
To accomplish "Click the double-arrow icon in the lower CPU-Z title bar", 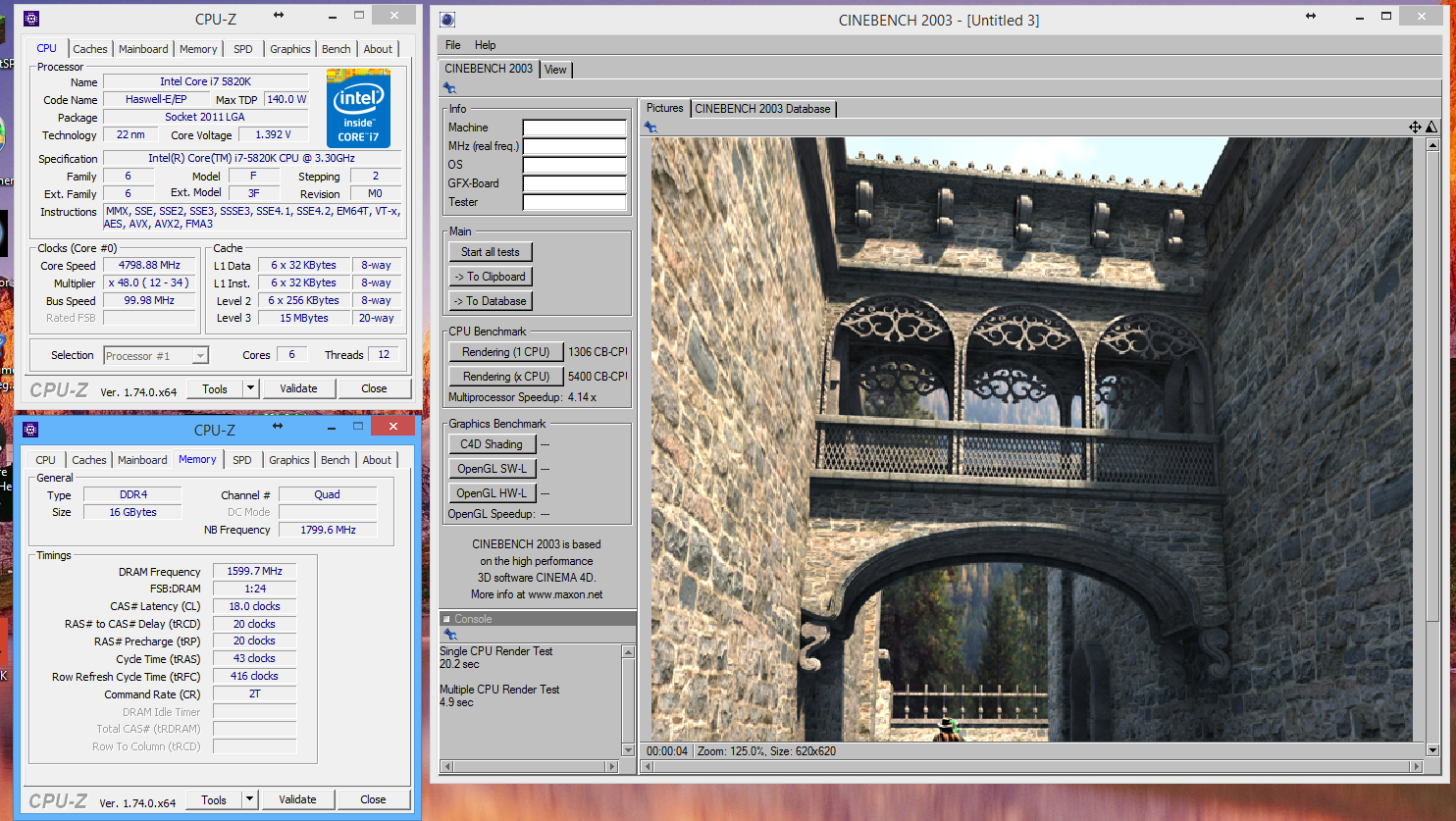I will pyautogui.click(x=278, y=426).
